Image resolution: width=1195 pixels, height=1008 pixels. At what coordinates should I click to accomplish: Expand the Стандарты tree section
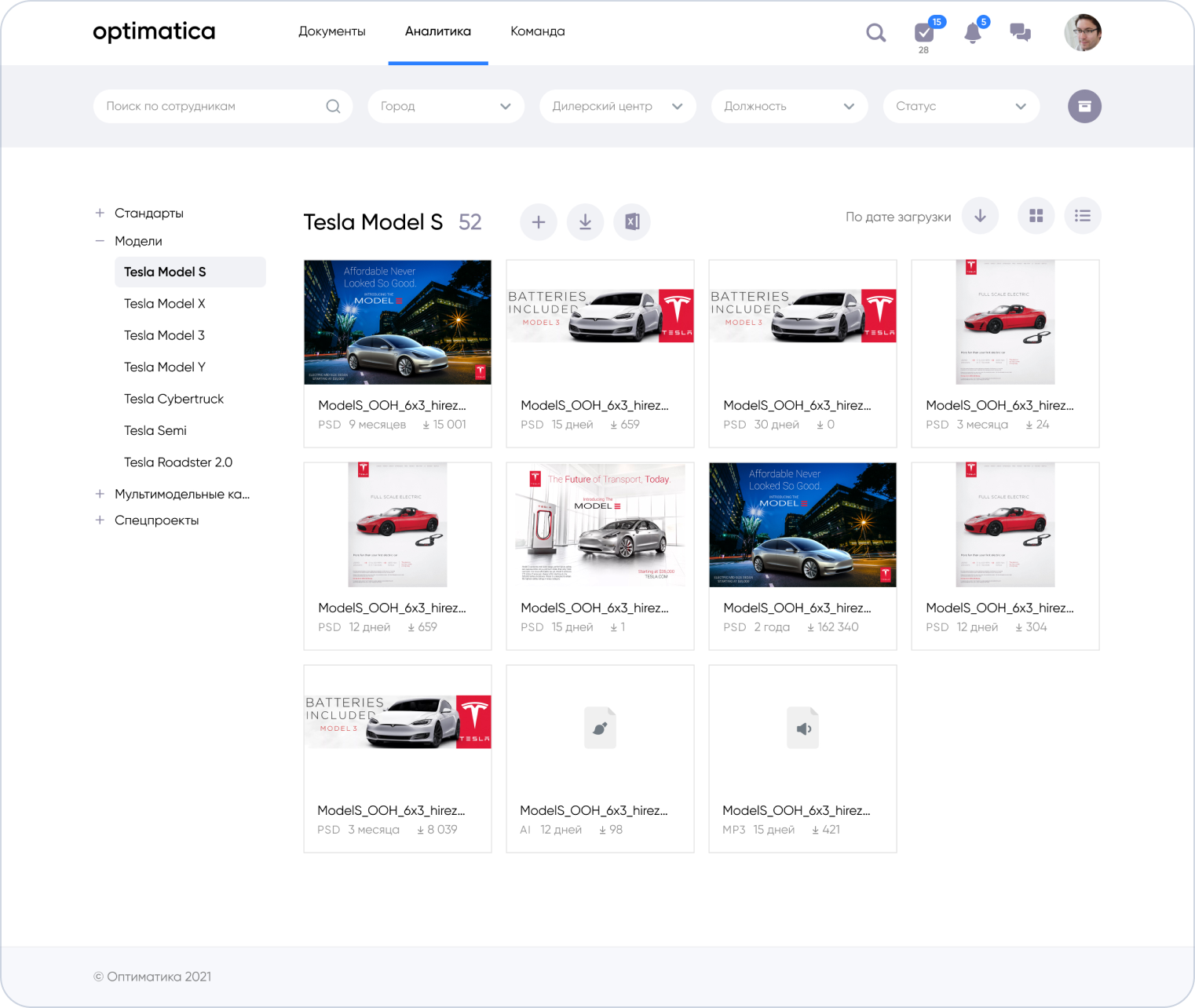pos(100,213)
